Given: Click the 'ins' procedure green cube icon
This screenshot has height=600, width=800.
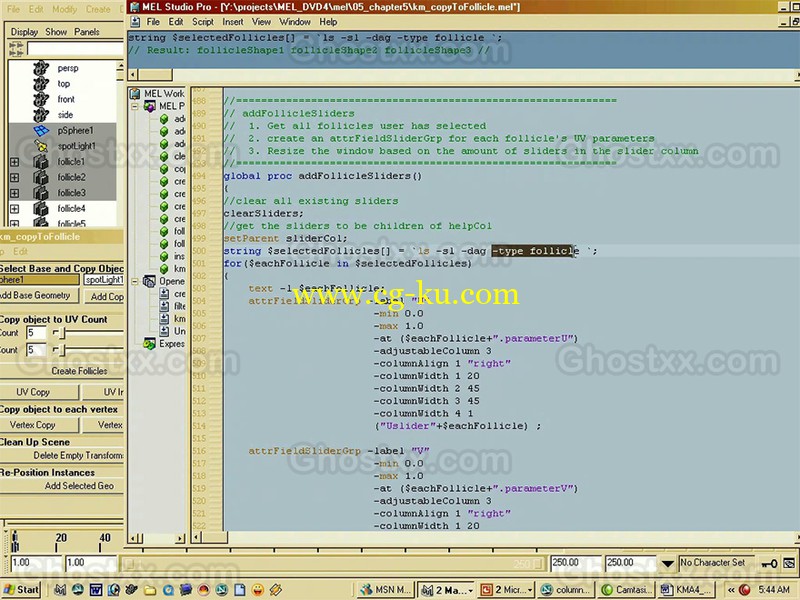Looking at the screenshot, I should [164, 256].
